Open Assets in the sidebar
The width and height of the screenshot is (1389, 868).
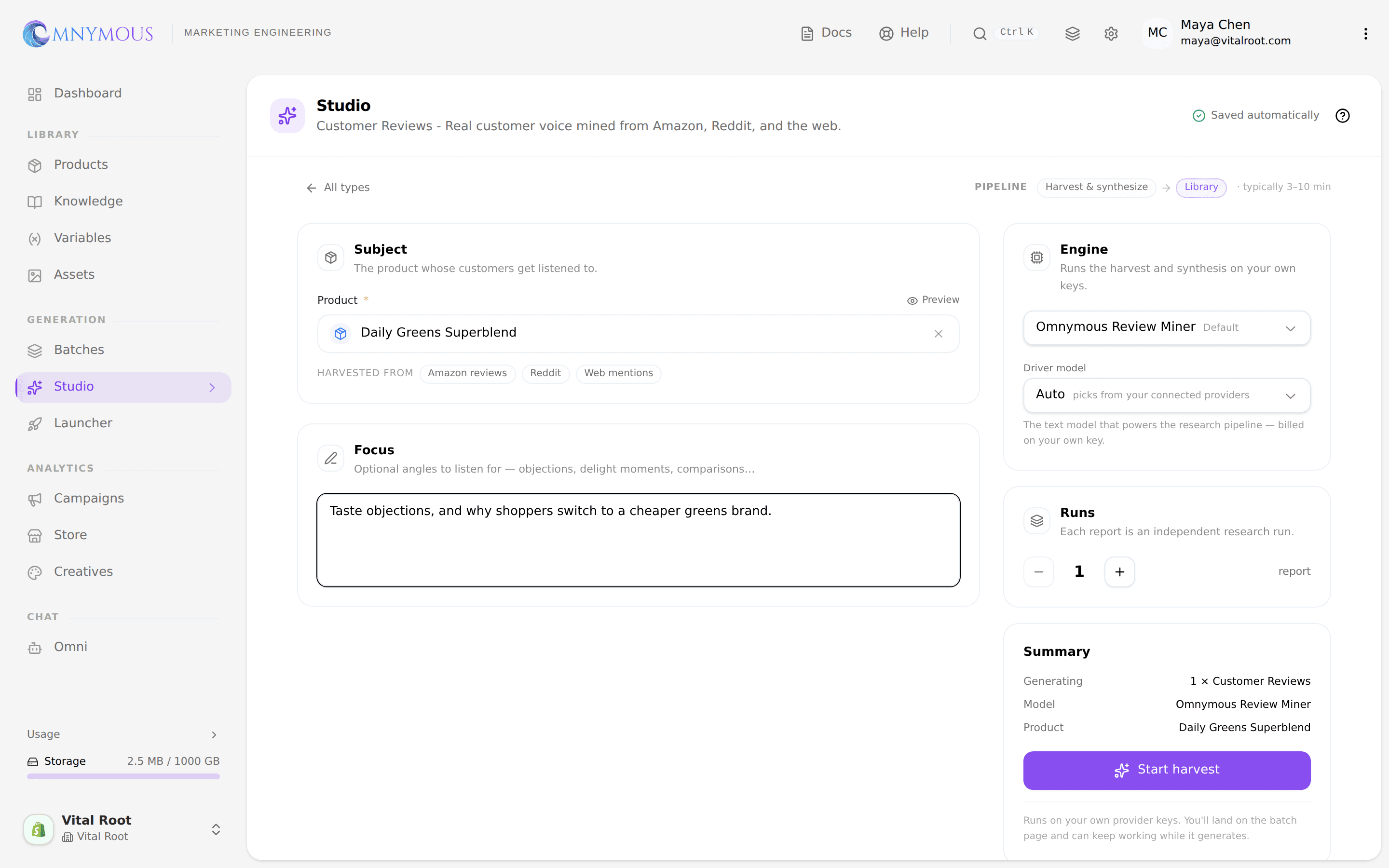point(123,275)
